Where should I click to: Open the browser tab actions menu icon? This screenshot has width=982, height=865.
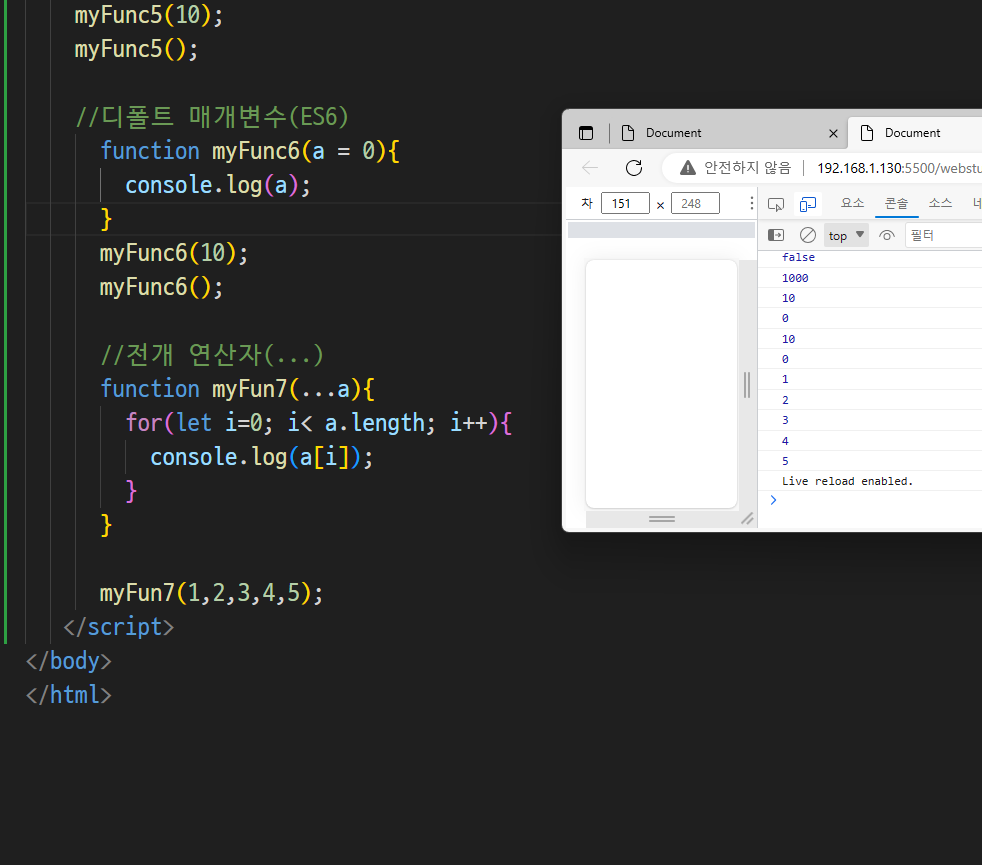tap(586, 133)
